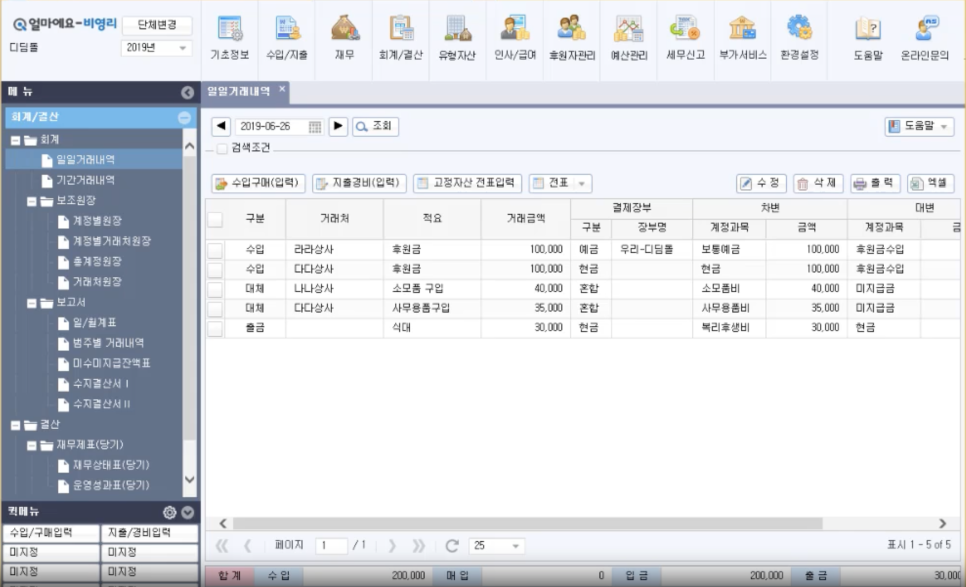Open the calendar picker icon beside date
This screenshot has width=966, height=587.
(x=315, y=127)
